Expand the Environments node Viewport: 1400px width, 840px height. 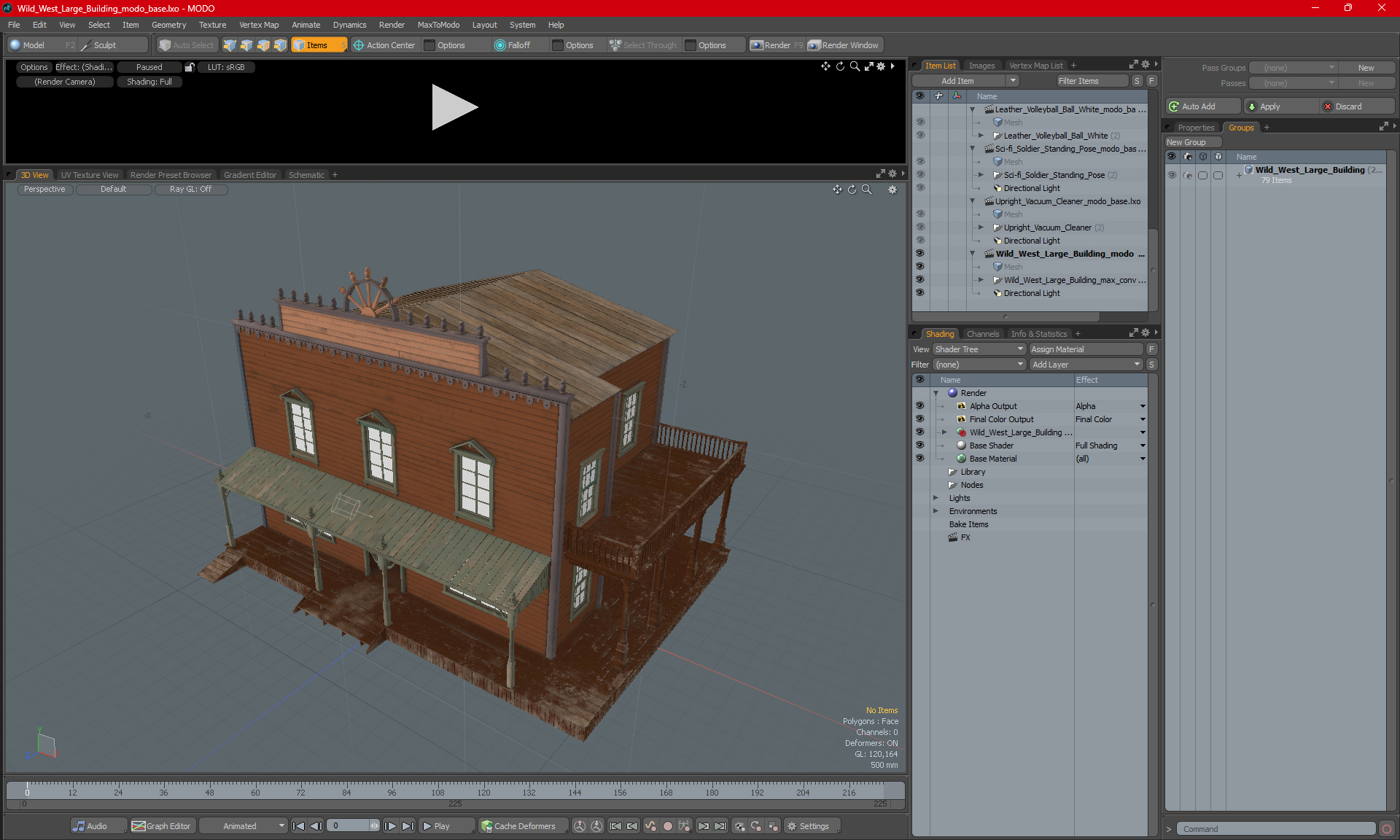[x=936, y=511]
